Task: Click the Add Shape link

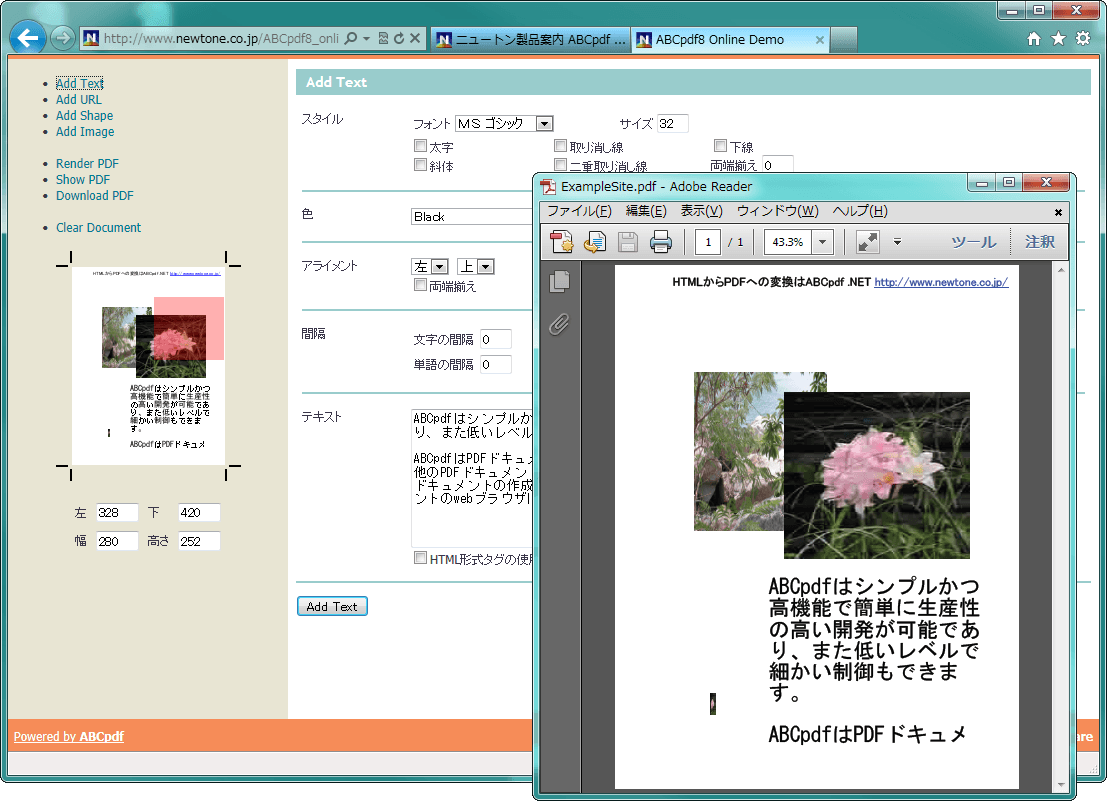Action: [x=85, y=116]
